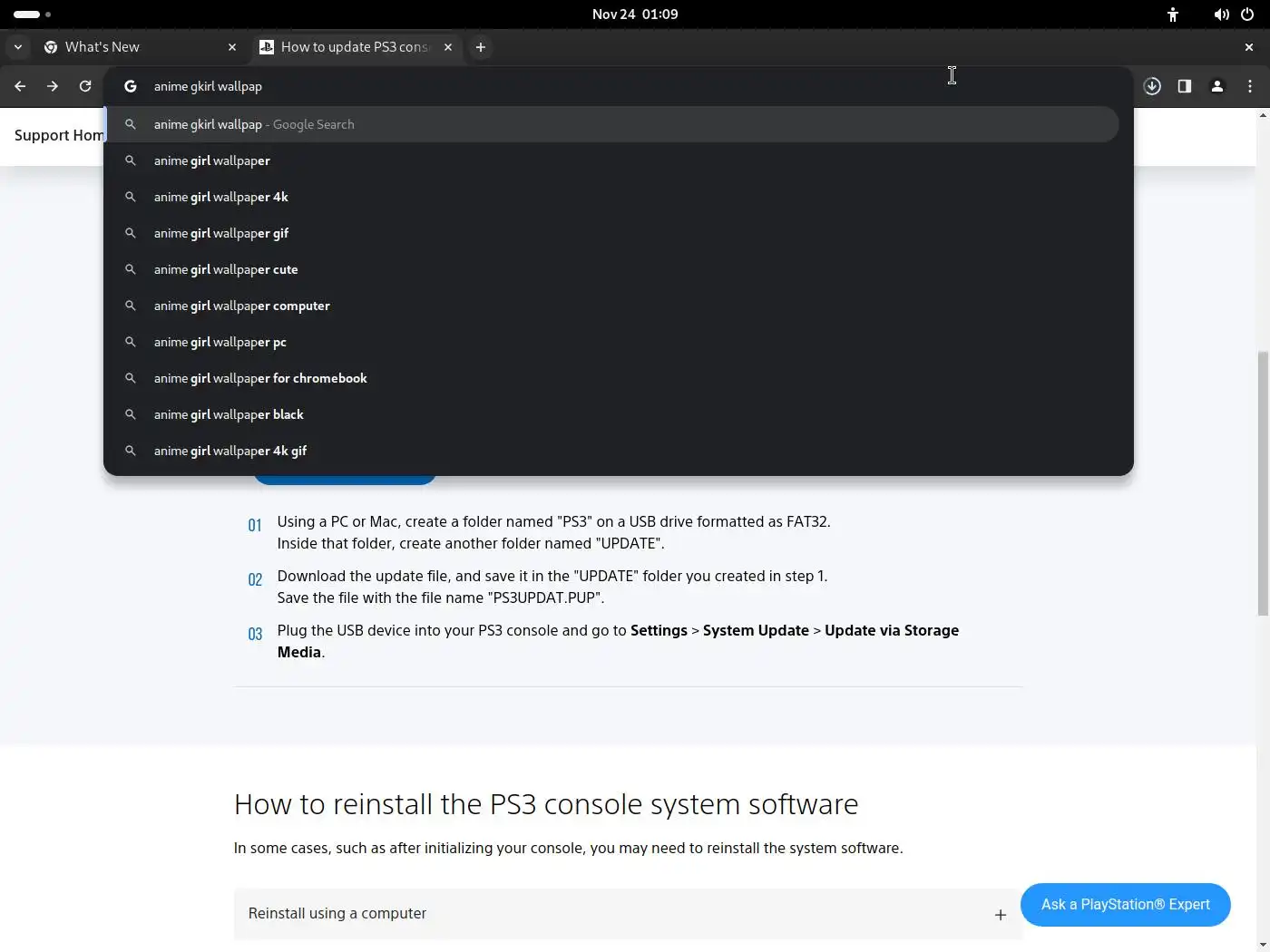Reload the current page

click(x=85, y=86)
